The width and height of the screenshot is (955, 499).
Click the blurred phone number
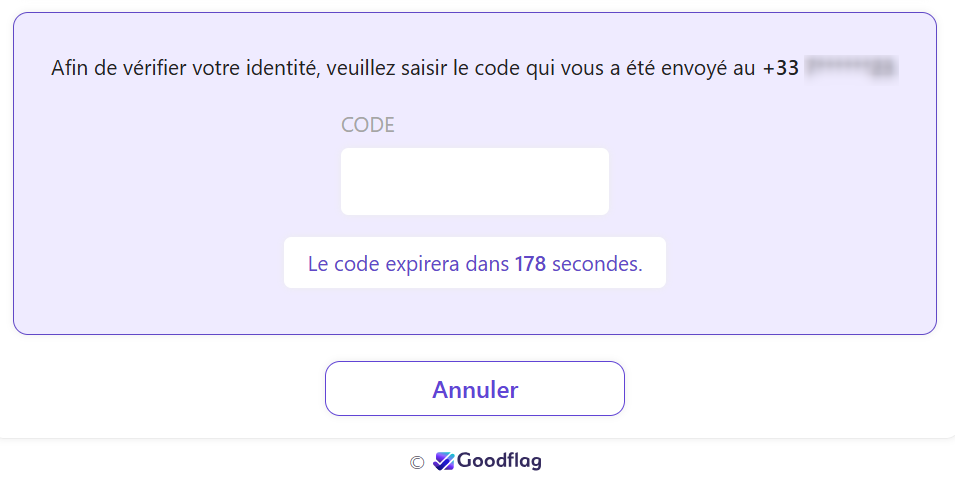coord(851,69)
